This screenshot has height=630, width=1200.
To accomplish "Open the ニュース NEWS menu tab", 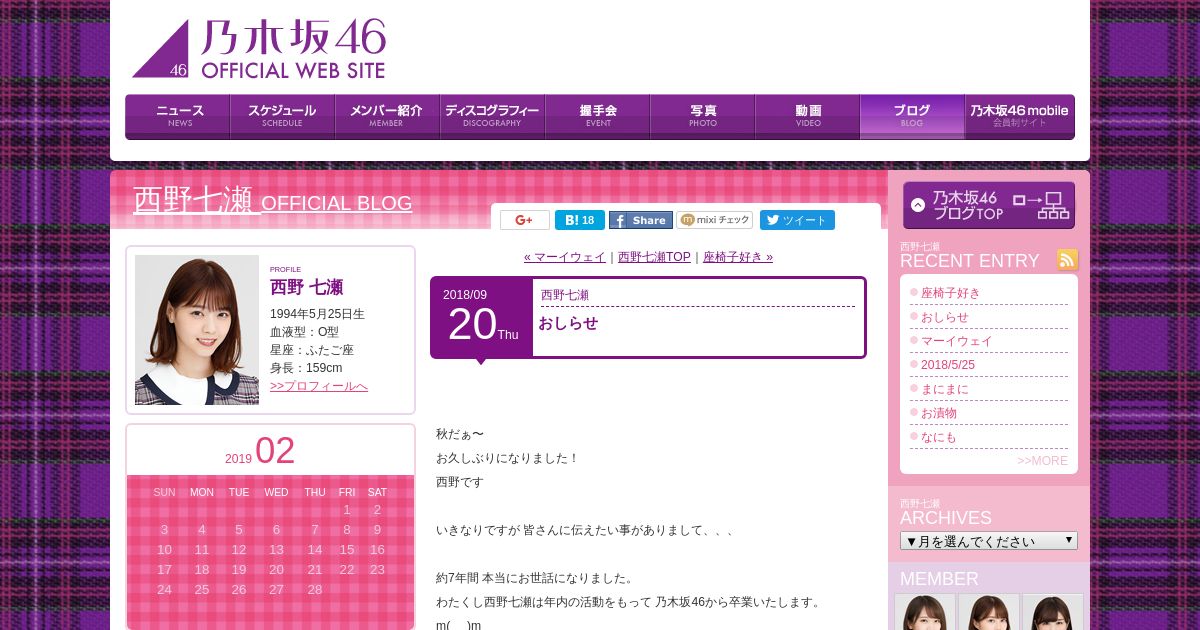I will [x=178, y=117].
